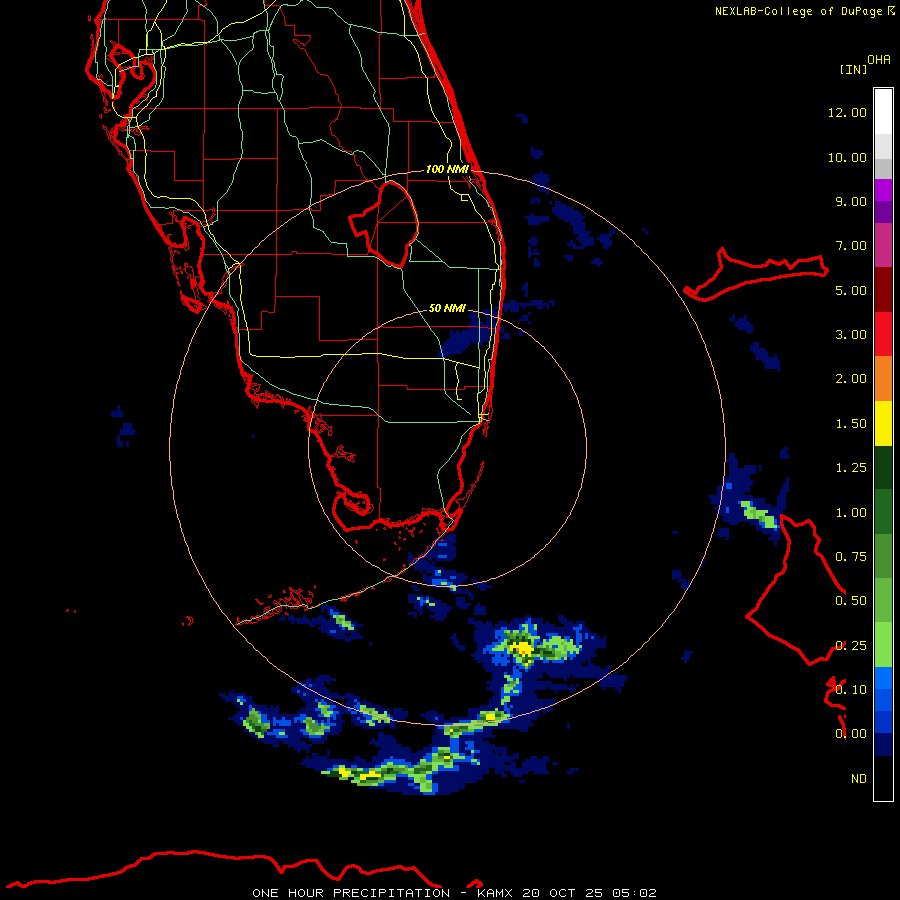900x900 pixels.
Task: Click the 1.50 legend value
Action: 851,424
